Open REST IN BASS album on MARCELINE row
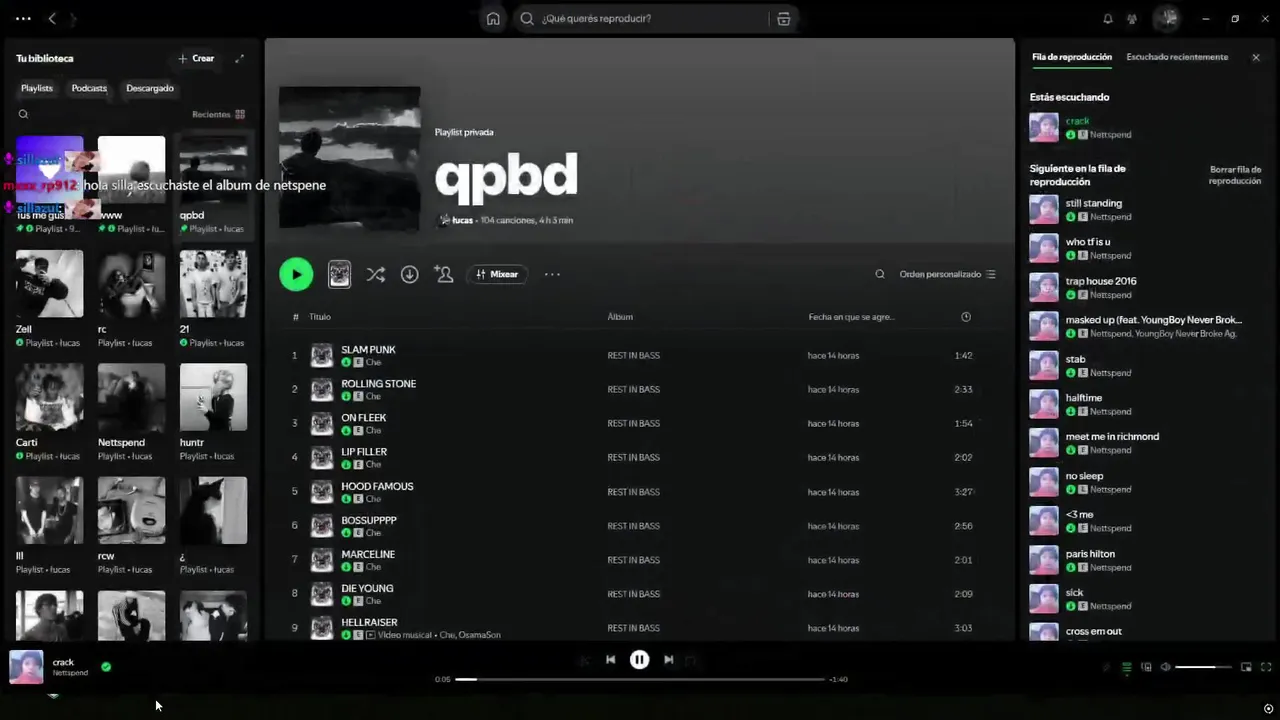 click(x=633, y=560)
